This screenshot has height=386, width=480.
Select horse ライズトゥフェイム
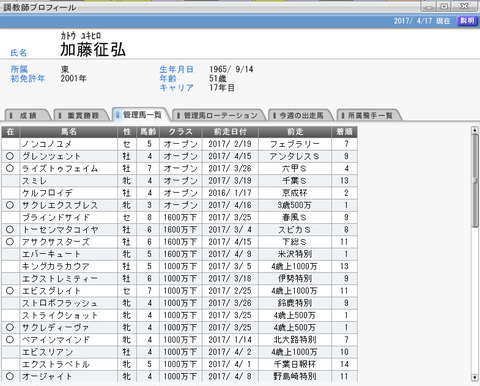60,168
